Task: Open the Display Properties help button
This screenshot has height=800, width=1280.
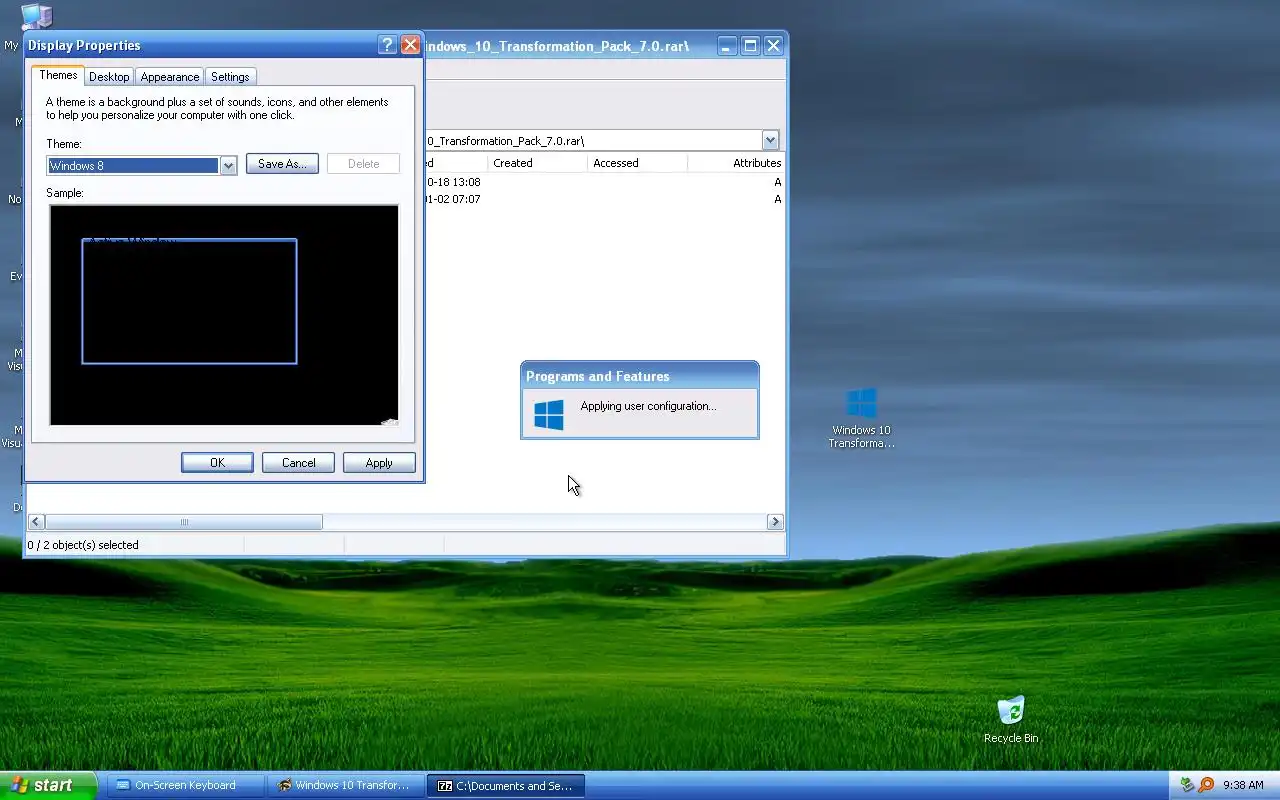Action: point(388,45)
